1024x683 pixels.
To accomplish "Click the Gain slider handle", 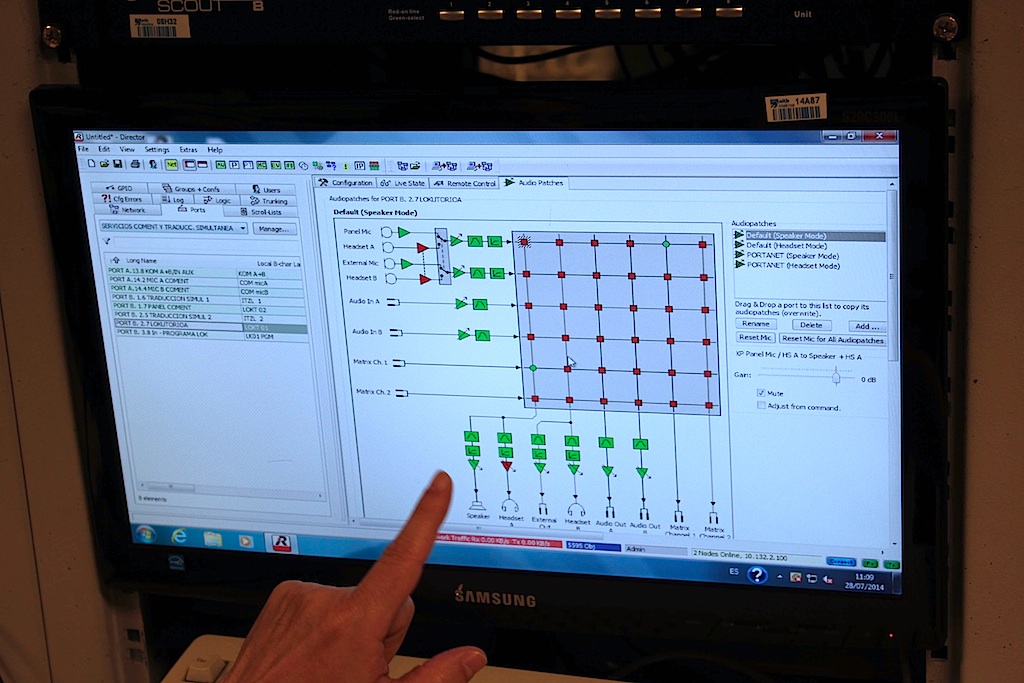I will (x=836, y=377).
